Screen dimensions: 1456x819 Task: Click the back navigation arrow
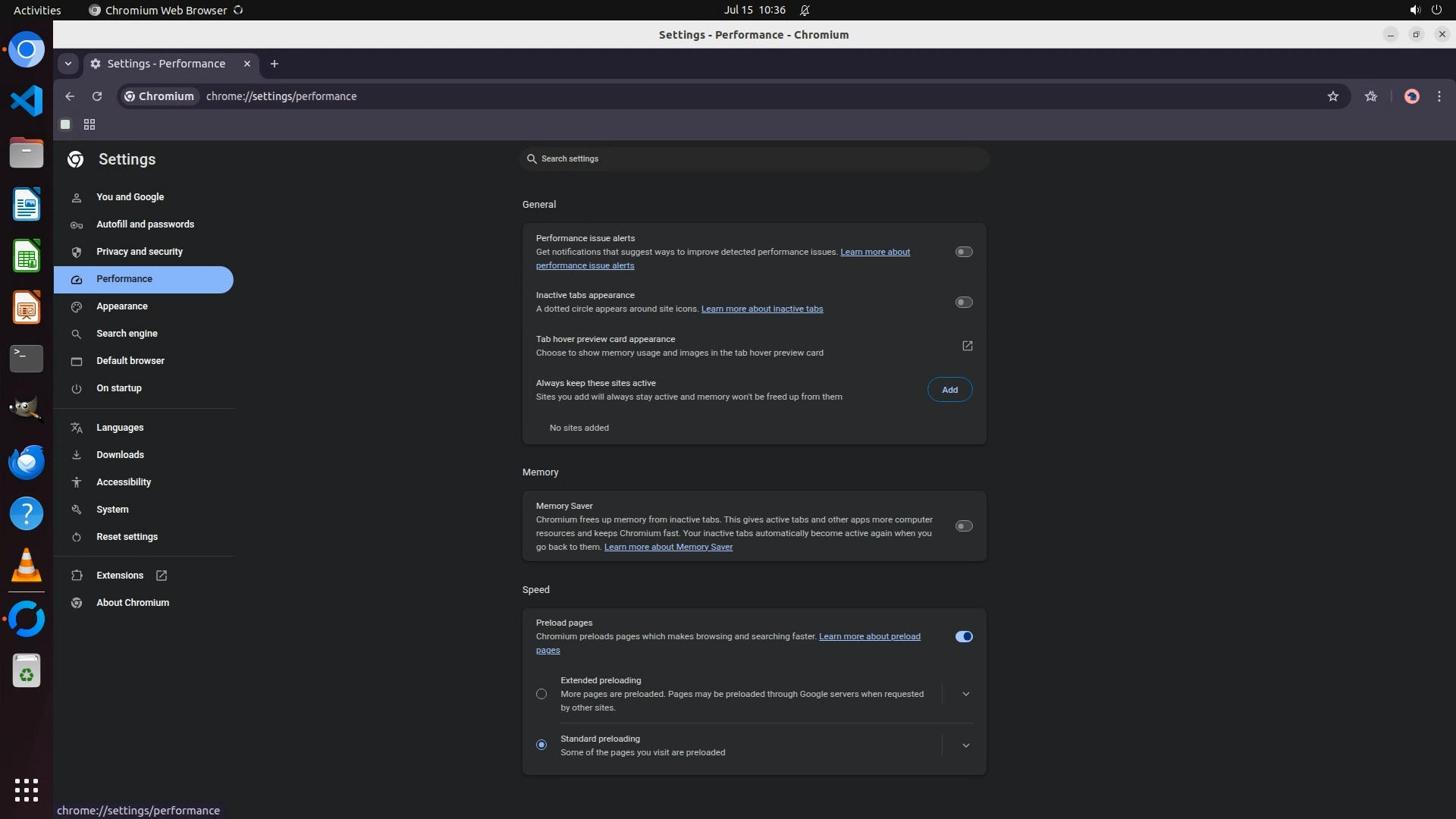[x=70, y=96]
